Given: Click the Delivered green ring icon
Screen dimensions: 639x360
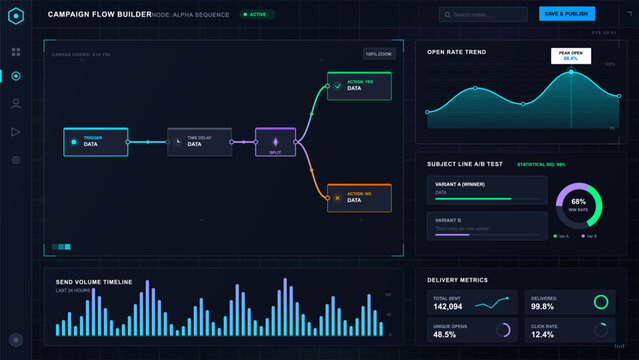Looking at the screenshot, I should coord(601,302).
